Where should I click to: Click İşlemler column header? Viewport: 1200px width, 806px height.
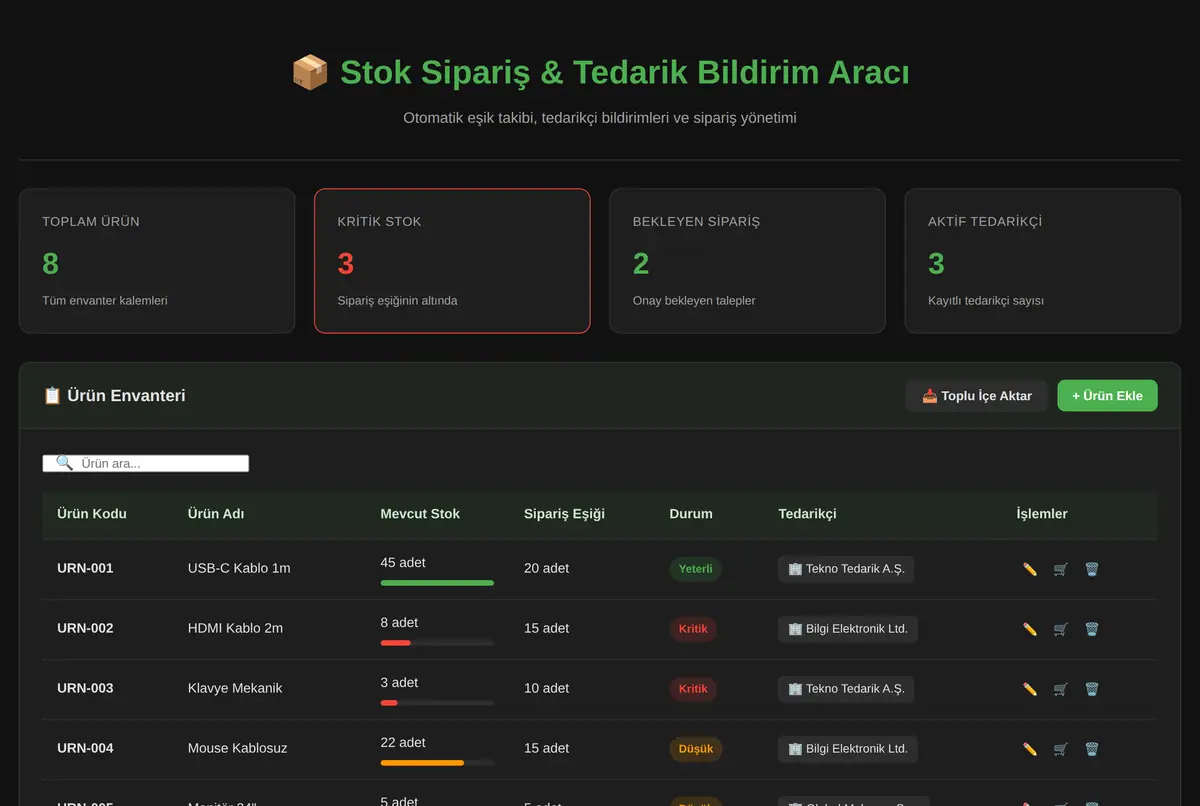[1042, 514]
